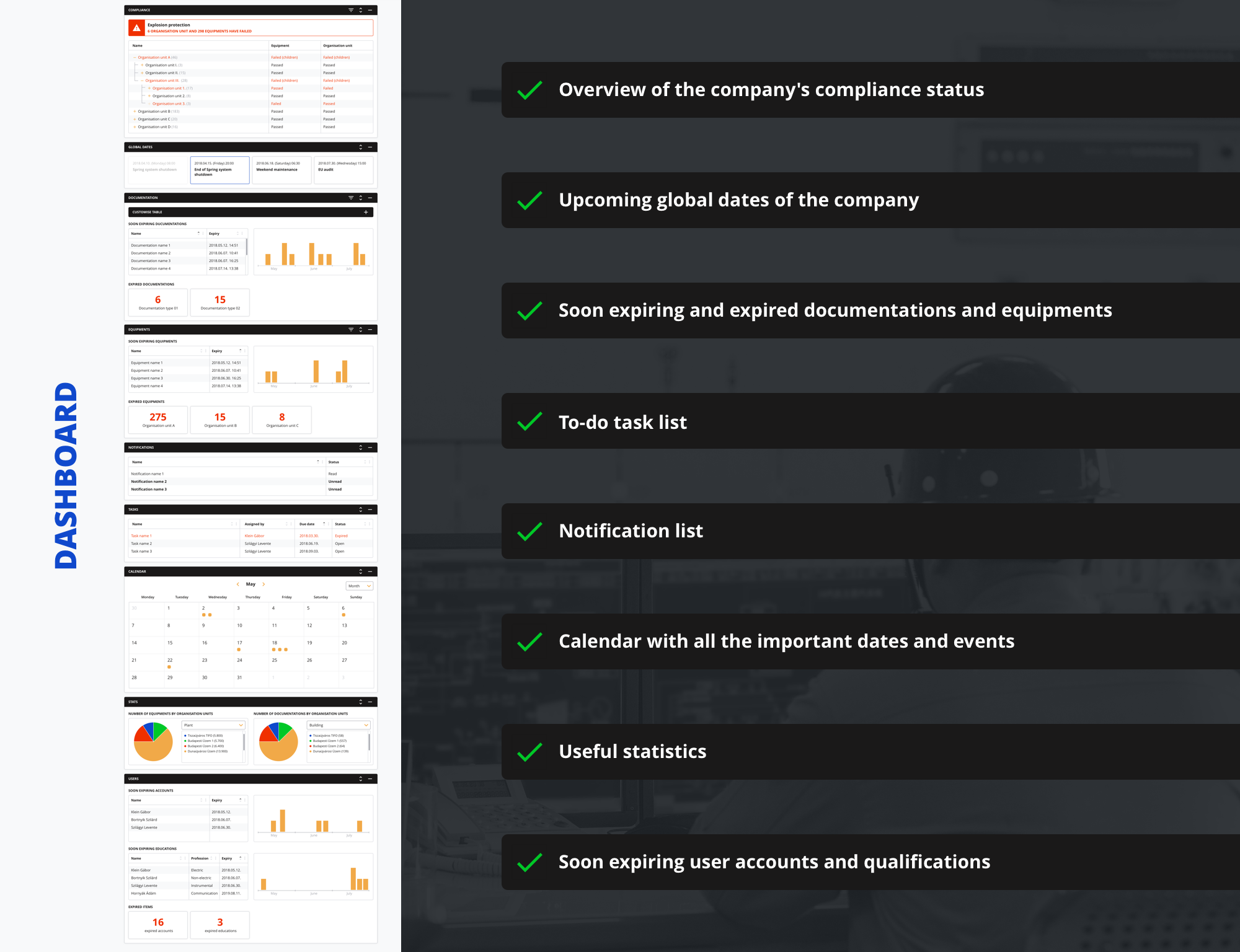Open the Compliance panel filter icon

(x=351, y=10)
